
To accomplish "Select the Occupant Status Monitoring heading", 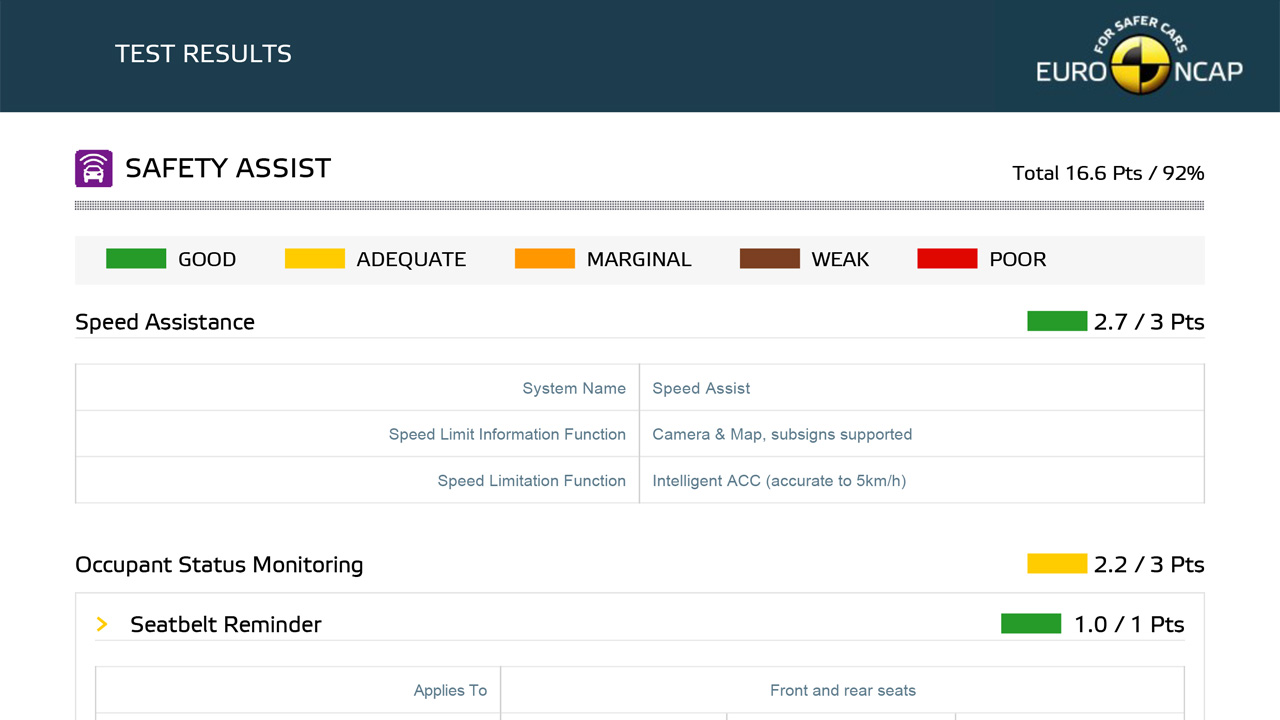I will (x=219, y=565).
